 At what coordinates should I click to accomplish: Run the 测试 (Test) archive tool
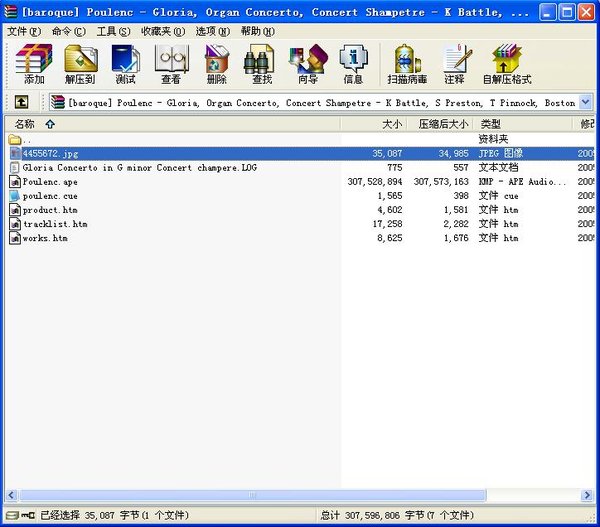coord(126,64)
